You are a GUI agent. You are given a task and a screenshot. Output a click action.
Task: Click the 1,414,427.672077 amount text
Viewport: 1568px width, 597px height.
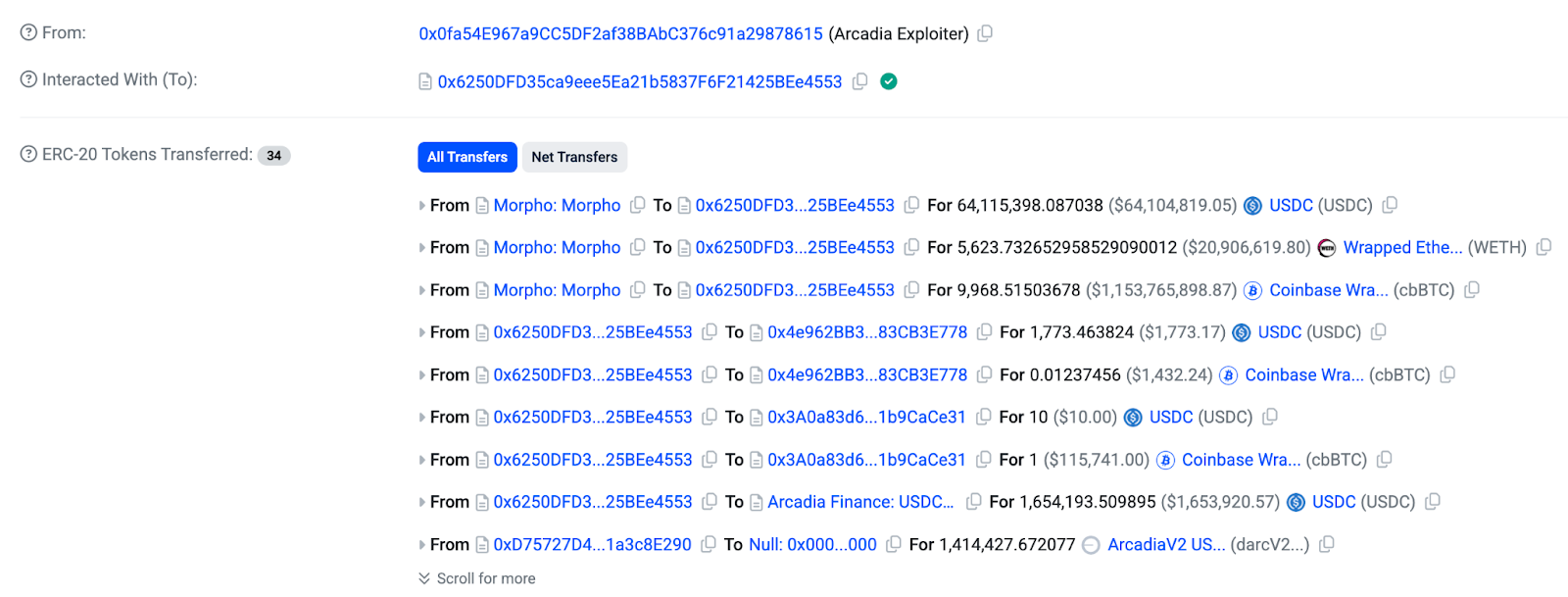coord(1007,544)
